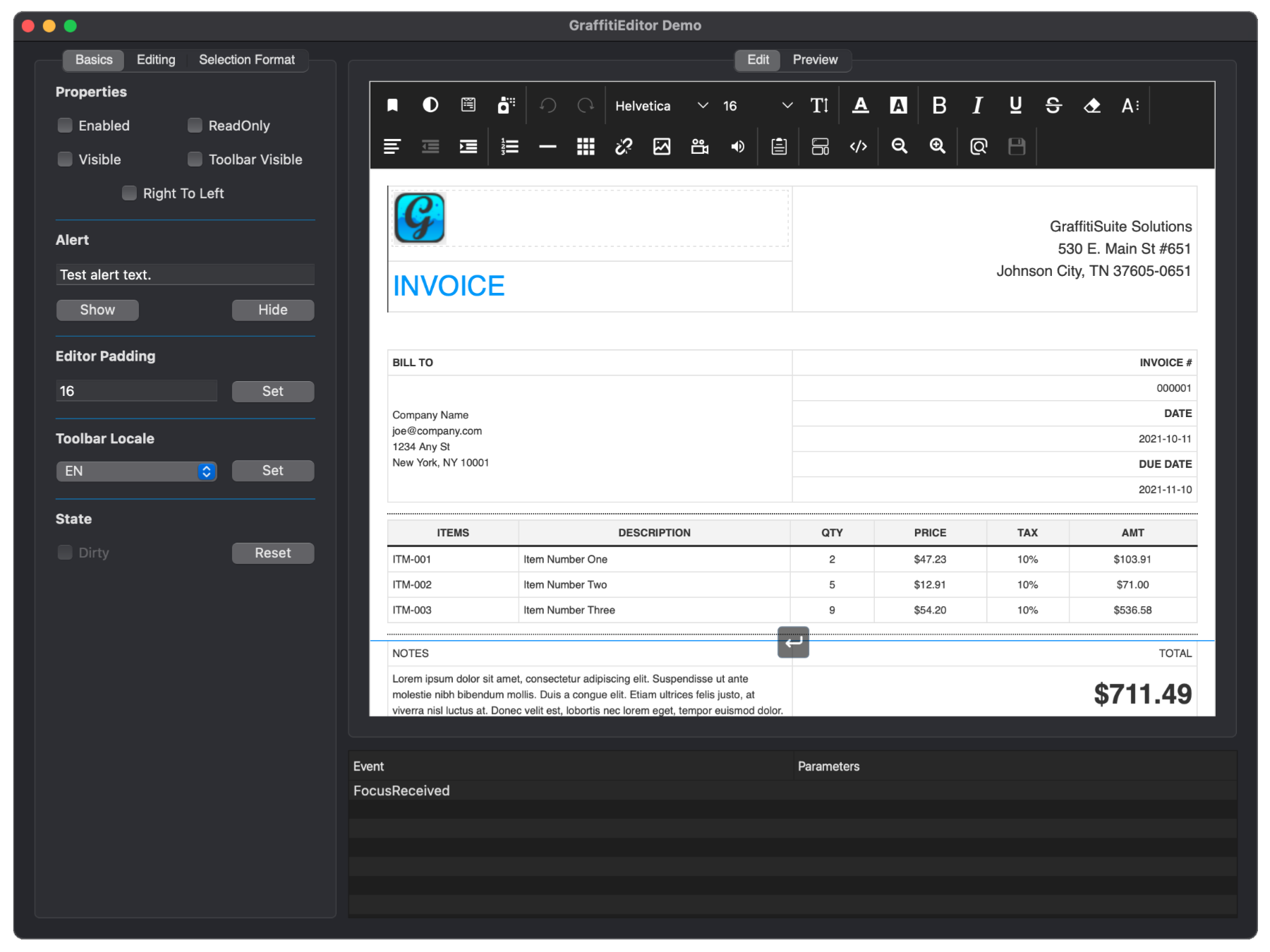Toggle the contrast half-circle toolbar icon
The image size is (1270, 952).
pos(430,105)
